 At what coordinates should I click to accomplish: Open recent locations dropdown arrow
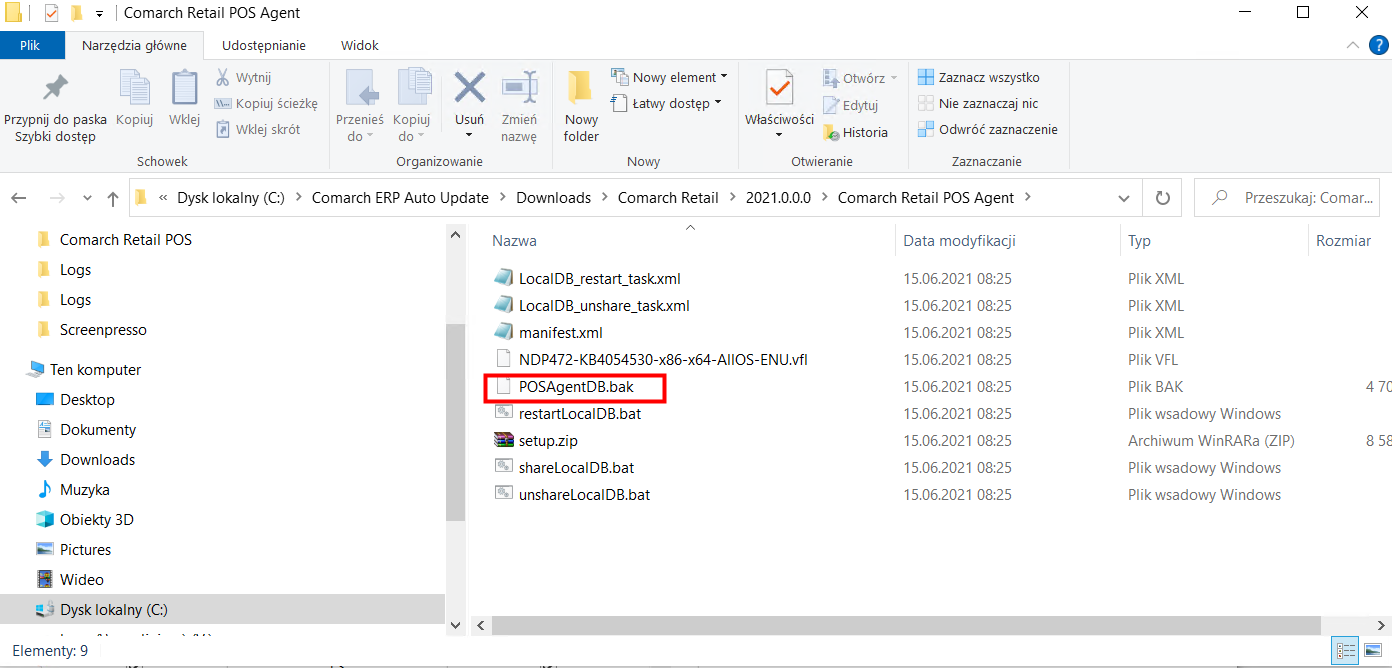[87, 198]
